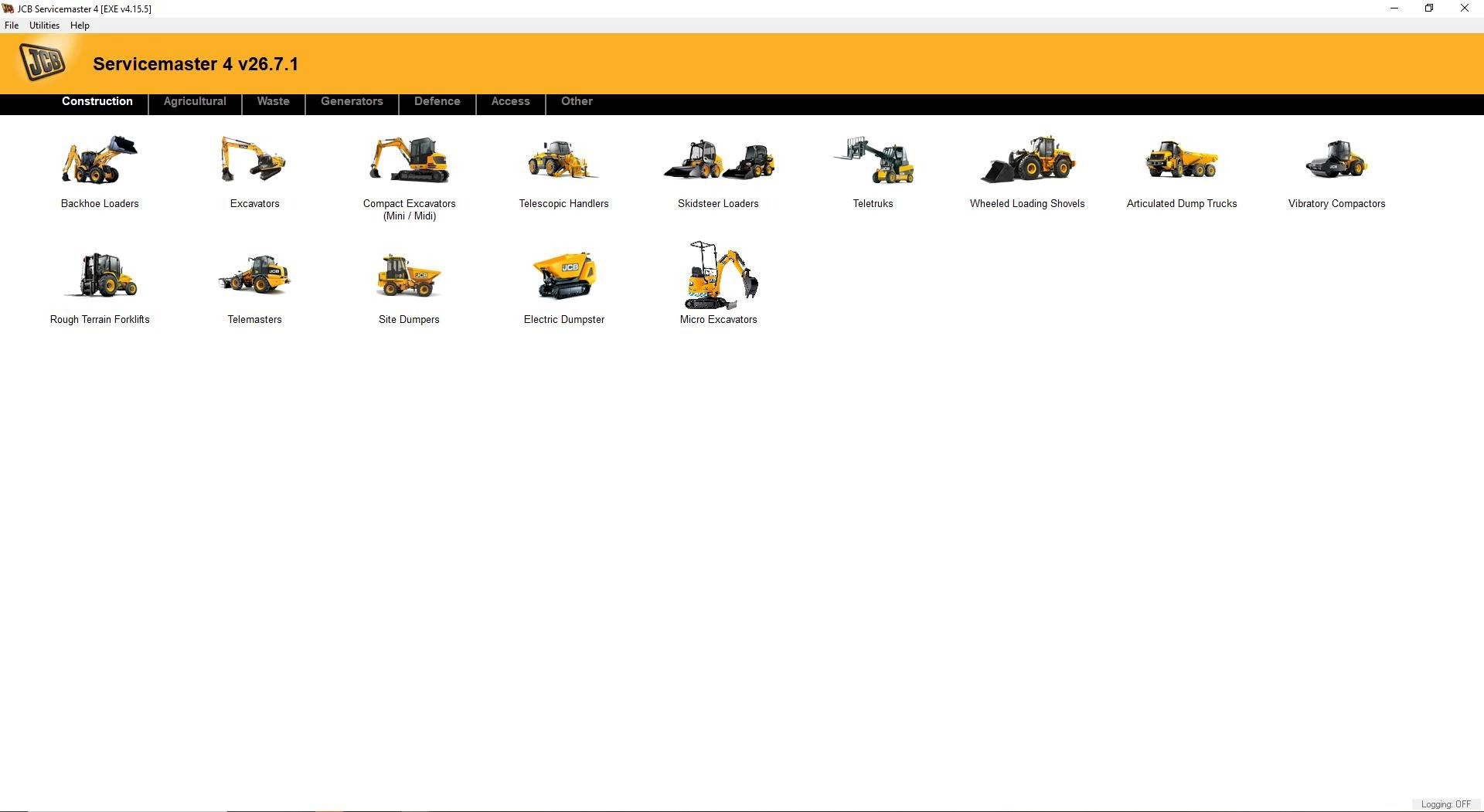Open the Wheeled Loading Shovels icon
Image resolution: width=1484 pixels, height=812 pixels.
pyautogui.click(x=1027, y=160)
